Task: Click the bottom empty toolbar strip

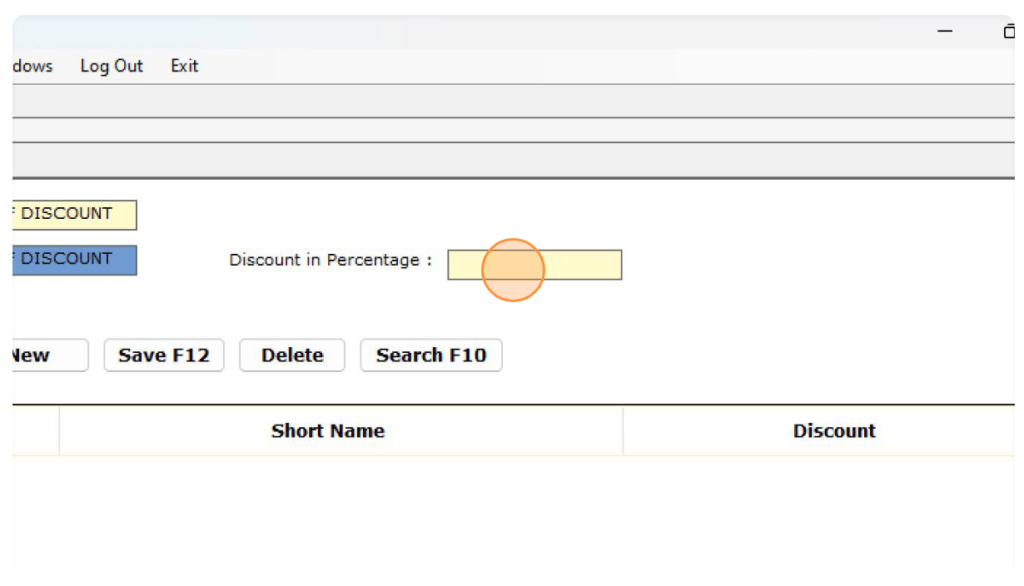Action: (x=500, y=160)
